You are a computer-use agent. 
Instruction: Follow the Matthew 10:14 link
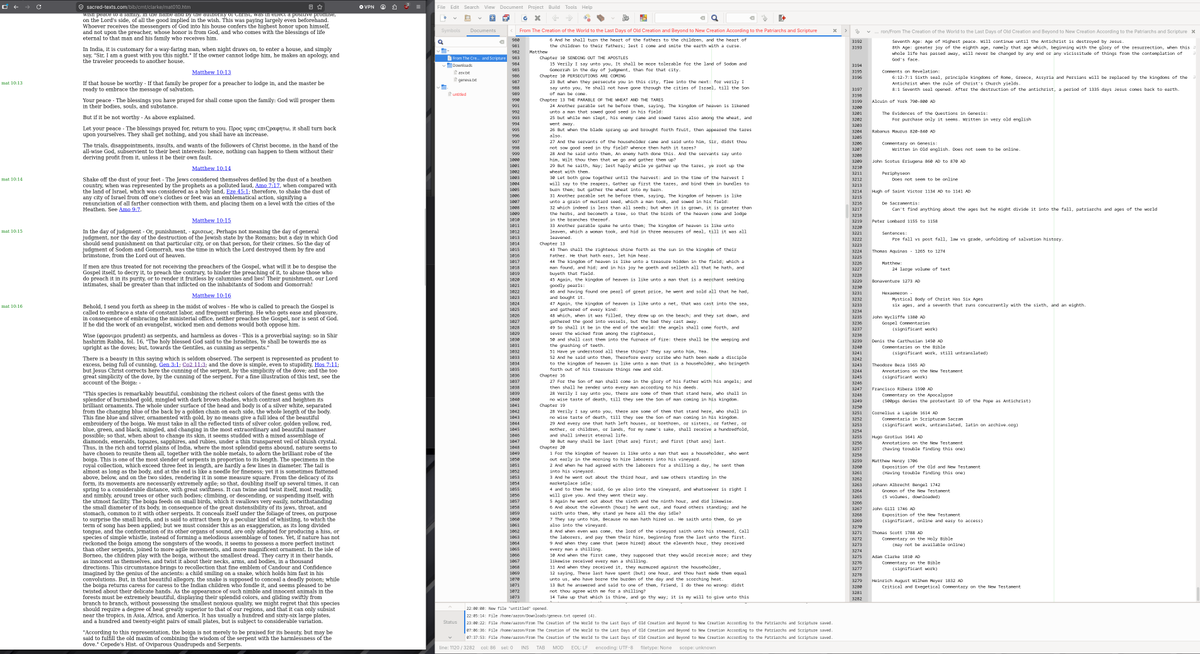pyautogui.click(x=211, y=170)
